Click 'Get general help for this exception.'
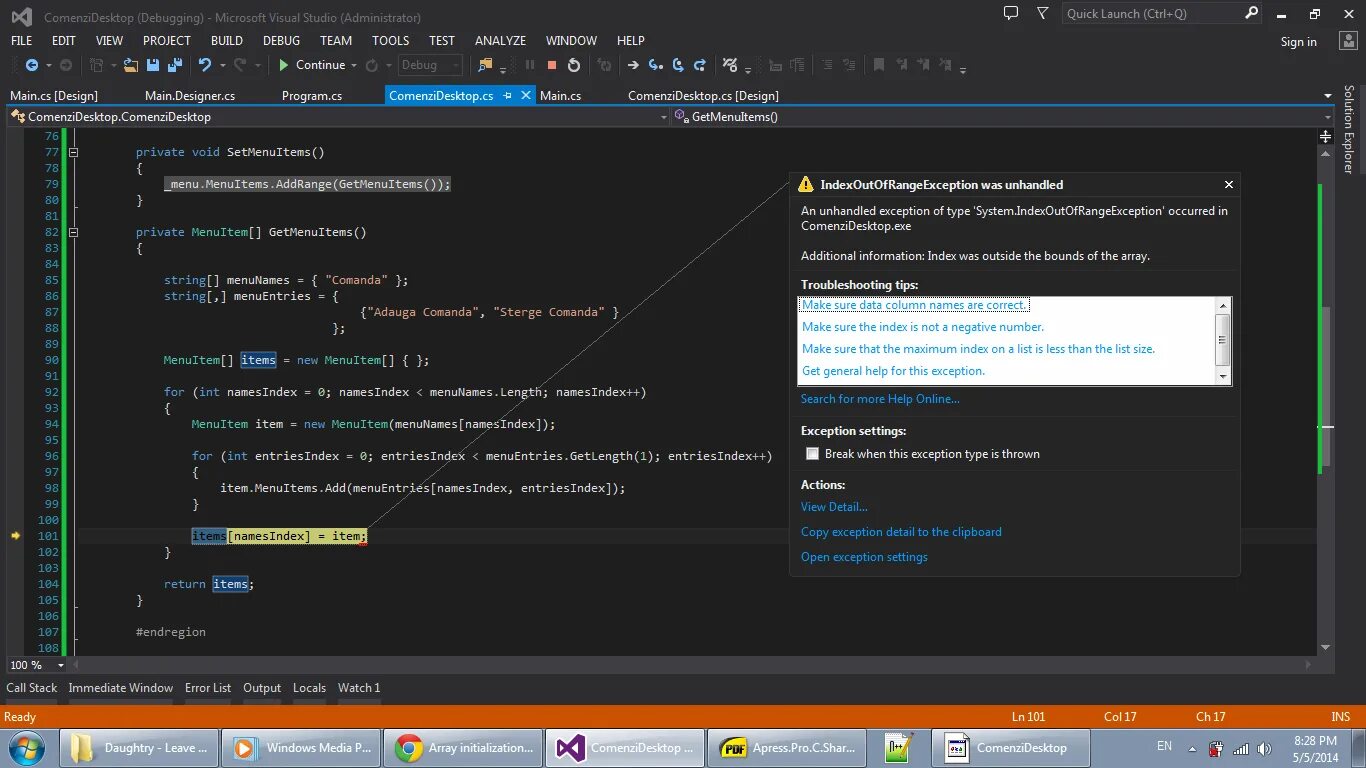 (x=893, y=371)
